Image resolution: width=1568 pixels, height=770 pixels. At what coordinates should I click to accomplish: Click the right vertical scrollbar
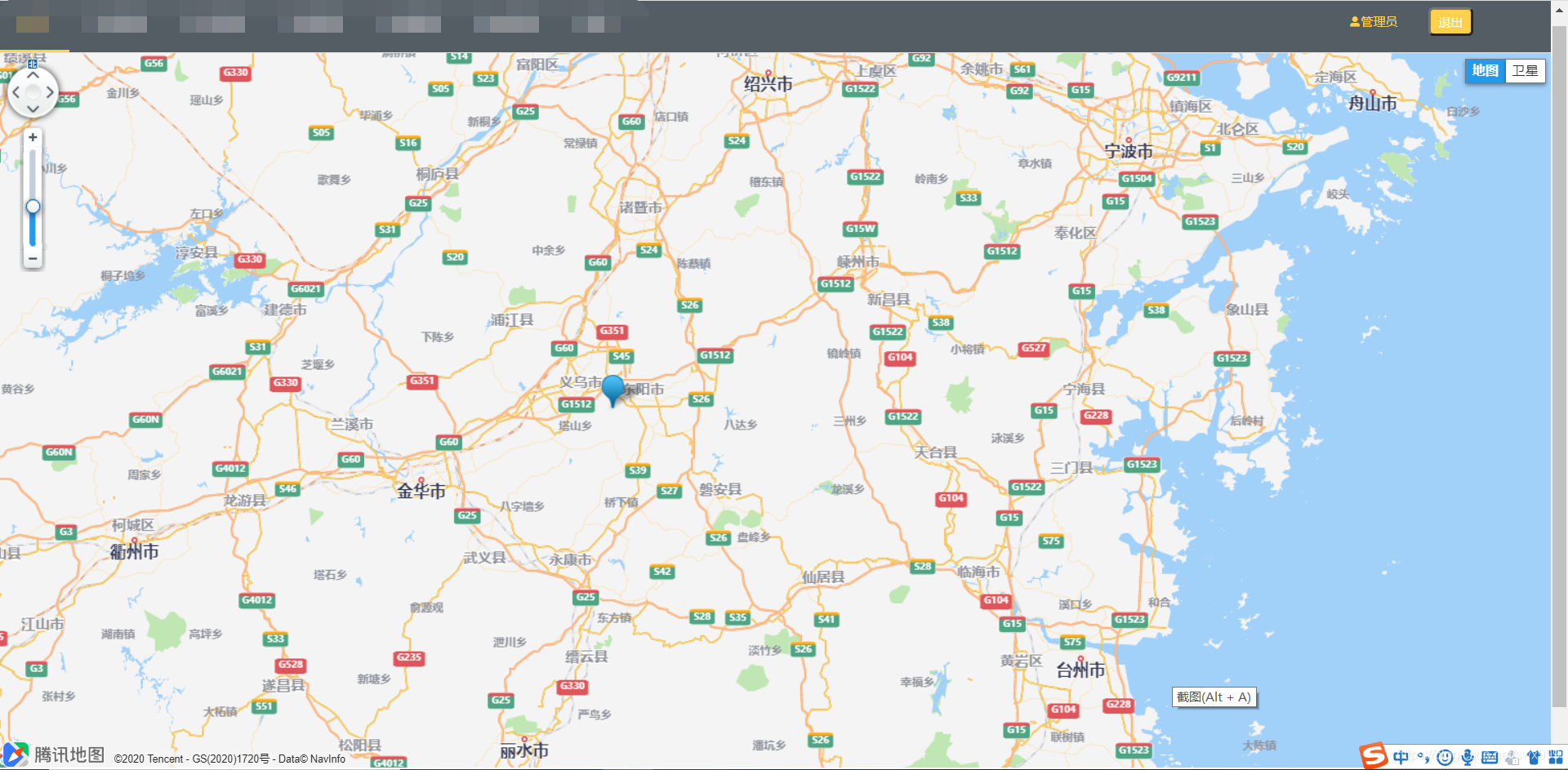tap(1559, 367)
